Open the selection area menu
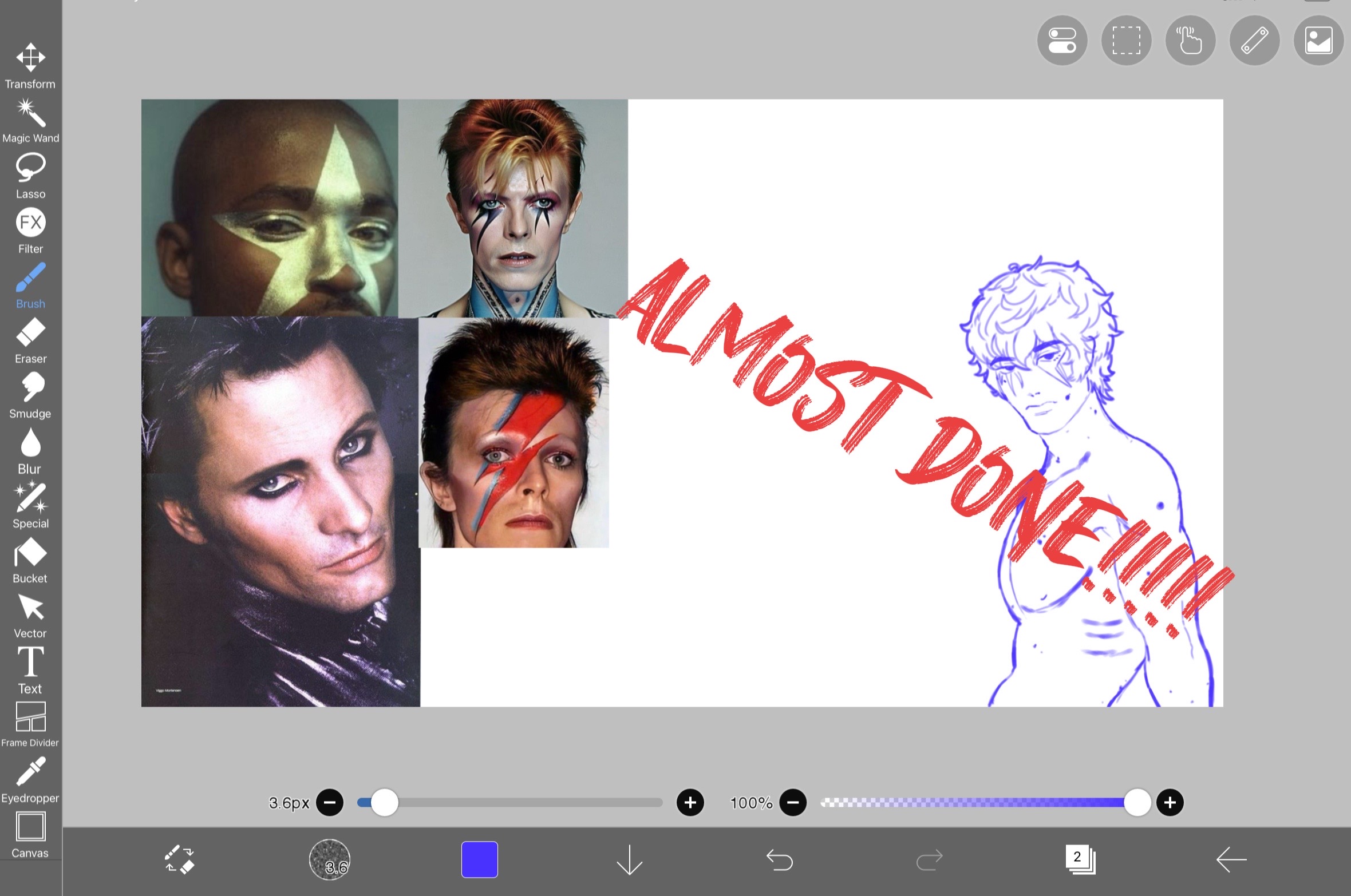 1127,41
